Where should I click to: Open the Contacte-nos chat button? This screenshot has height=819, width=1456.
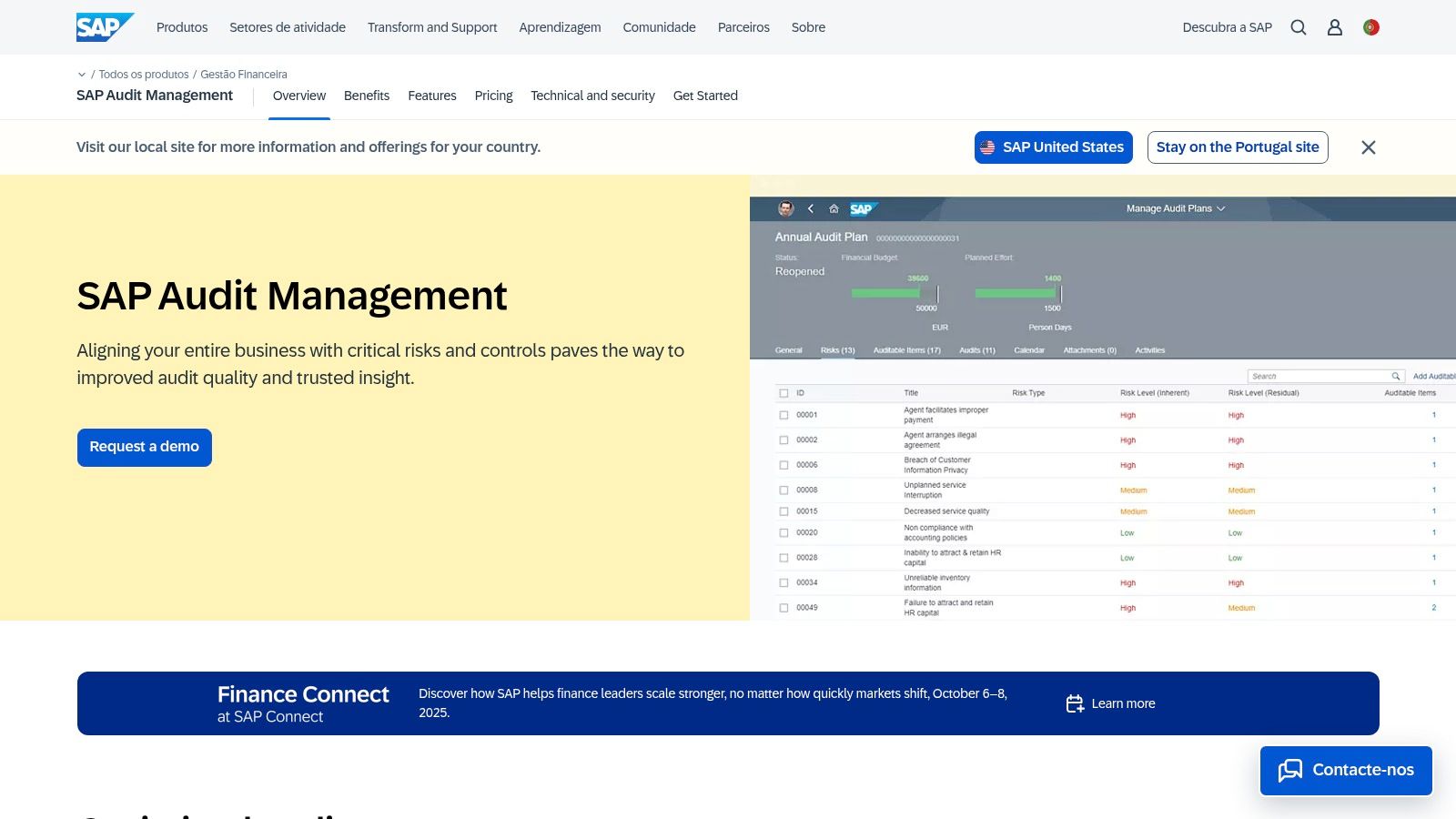(1346, 771)
